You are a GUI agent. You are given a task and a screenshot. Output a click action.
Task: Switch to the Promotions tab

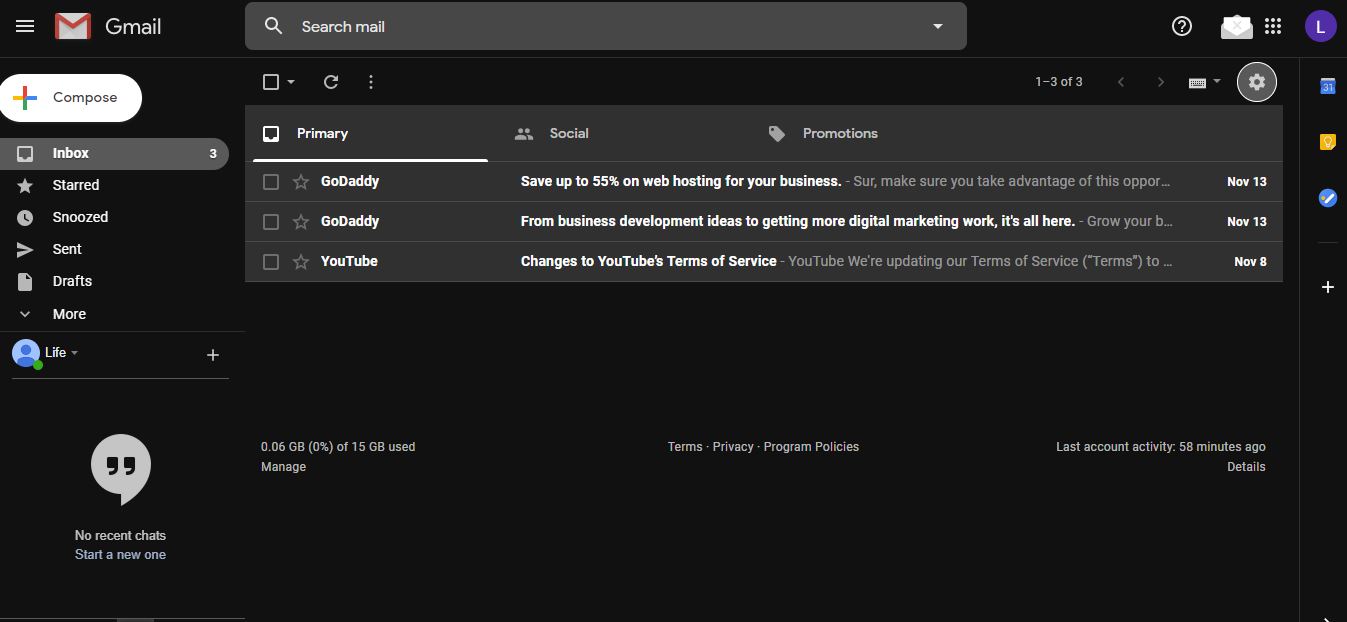839,134
